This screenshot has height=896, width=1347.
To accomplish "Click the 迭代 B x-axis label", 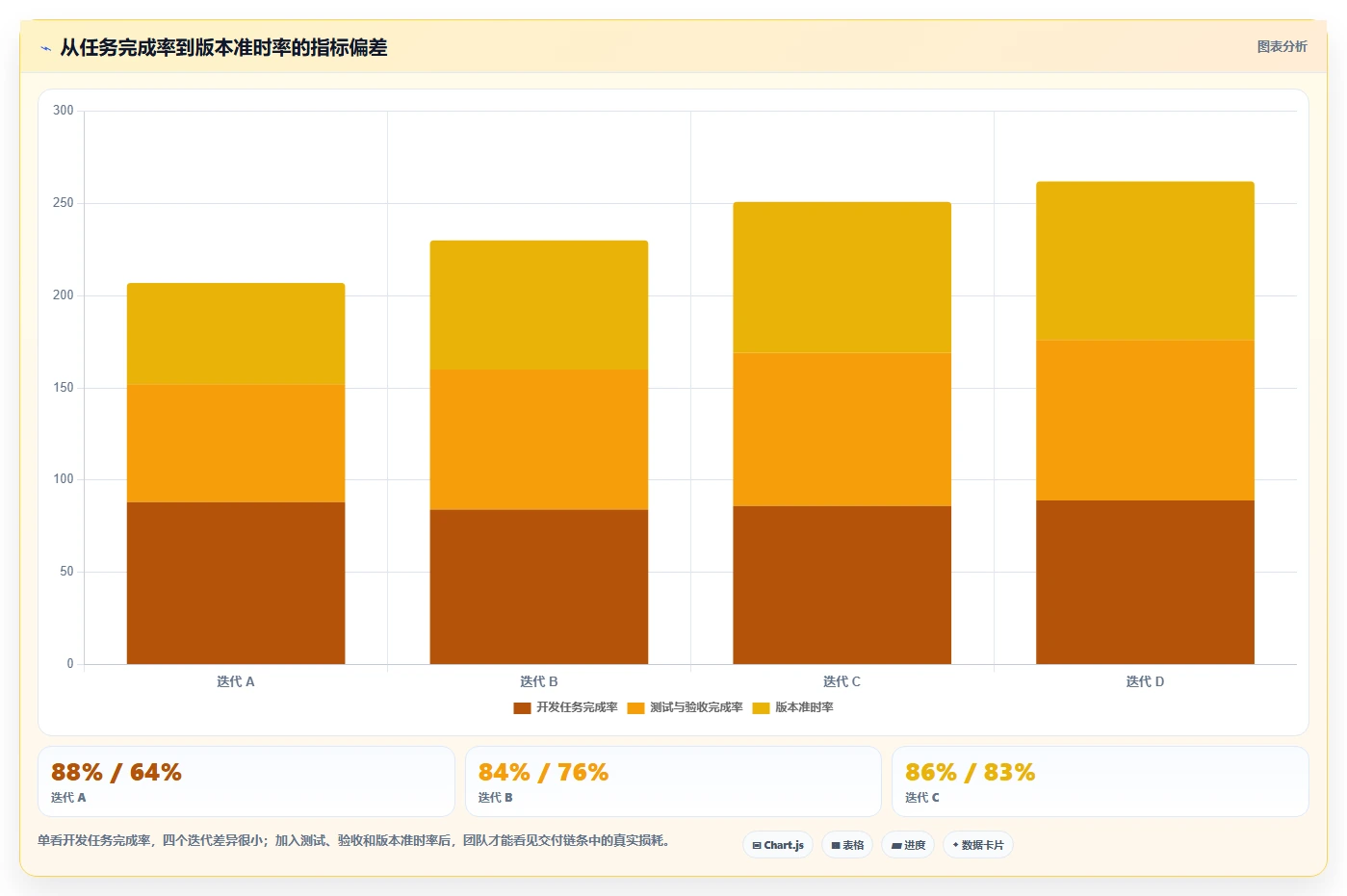I will coord(539,681).
